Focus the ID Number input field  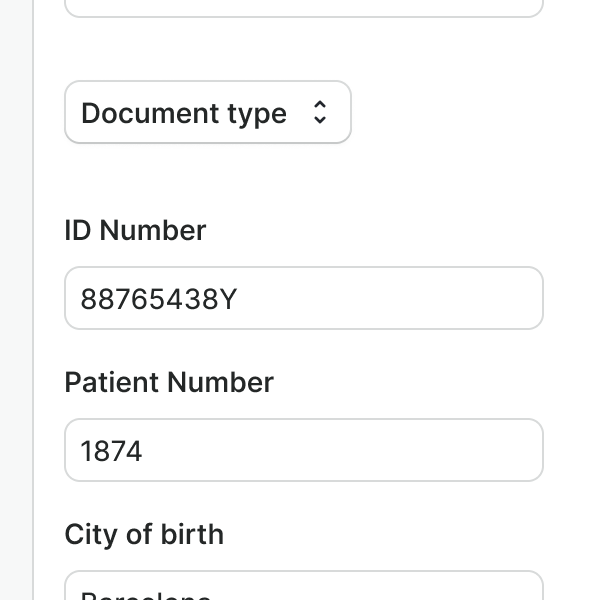click(x=303, y=298)
